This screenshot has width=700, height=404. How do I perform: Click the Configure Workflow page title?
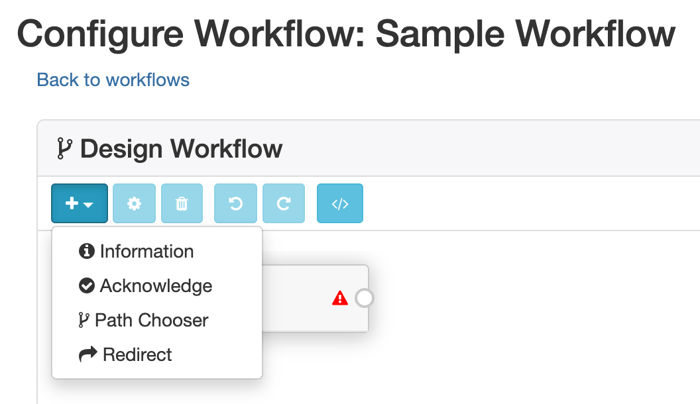point(346,34)
